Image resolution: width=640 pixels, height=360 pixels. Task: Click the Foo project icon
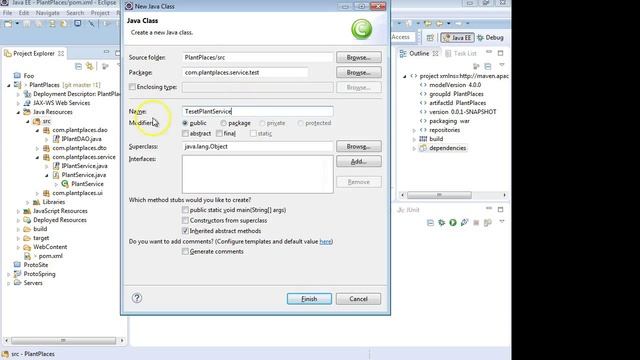point(17,76)
